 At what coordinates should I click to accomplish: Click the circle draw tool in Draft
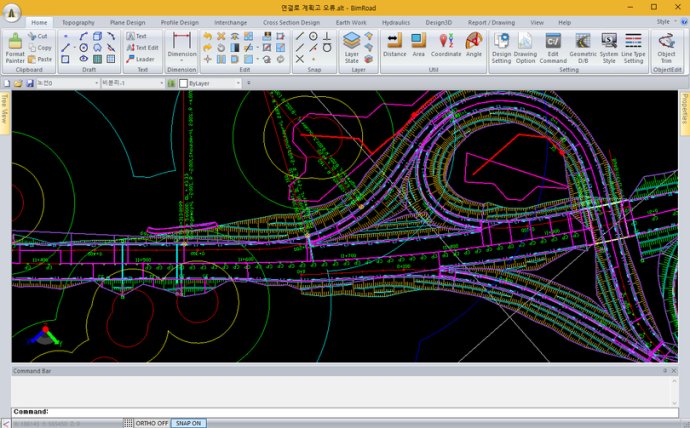tap(84, 48)
